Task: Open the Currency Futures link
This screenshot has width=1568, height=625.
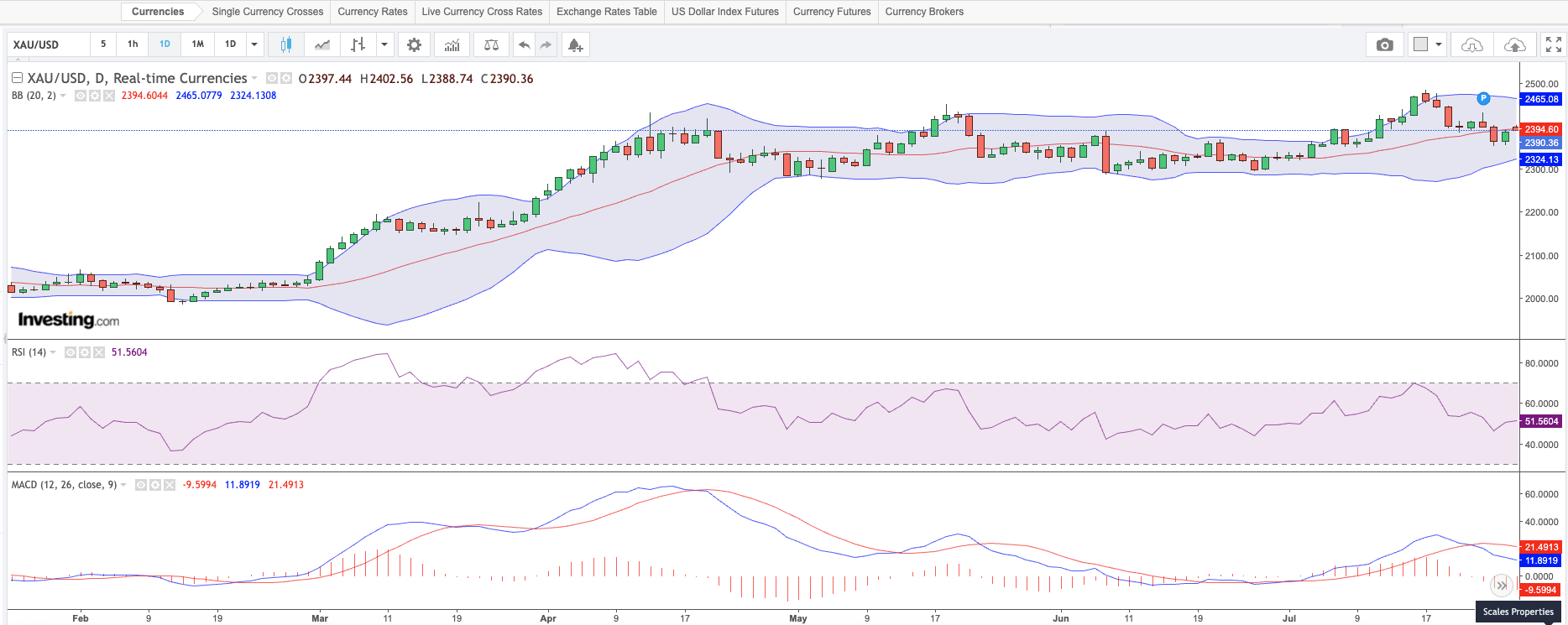Action: [x=832, y=12]
